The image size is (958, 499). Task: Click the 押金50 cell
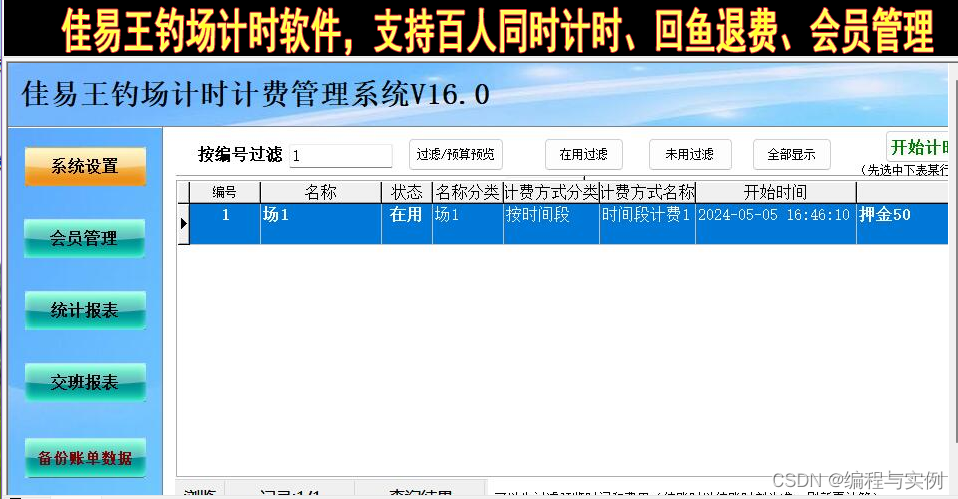902,224
